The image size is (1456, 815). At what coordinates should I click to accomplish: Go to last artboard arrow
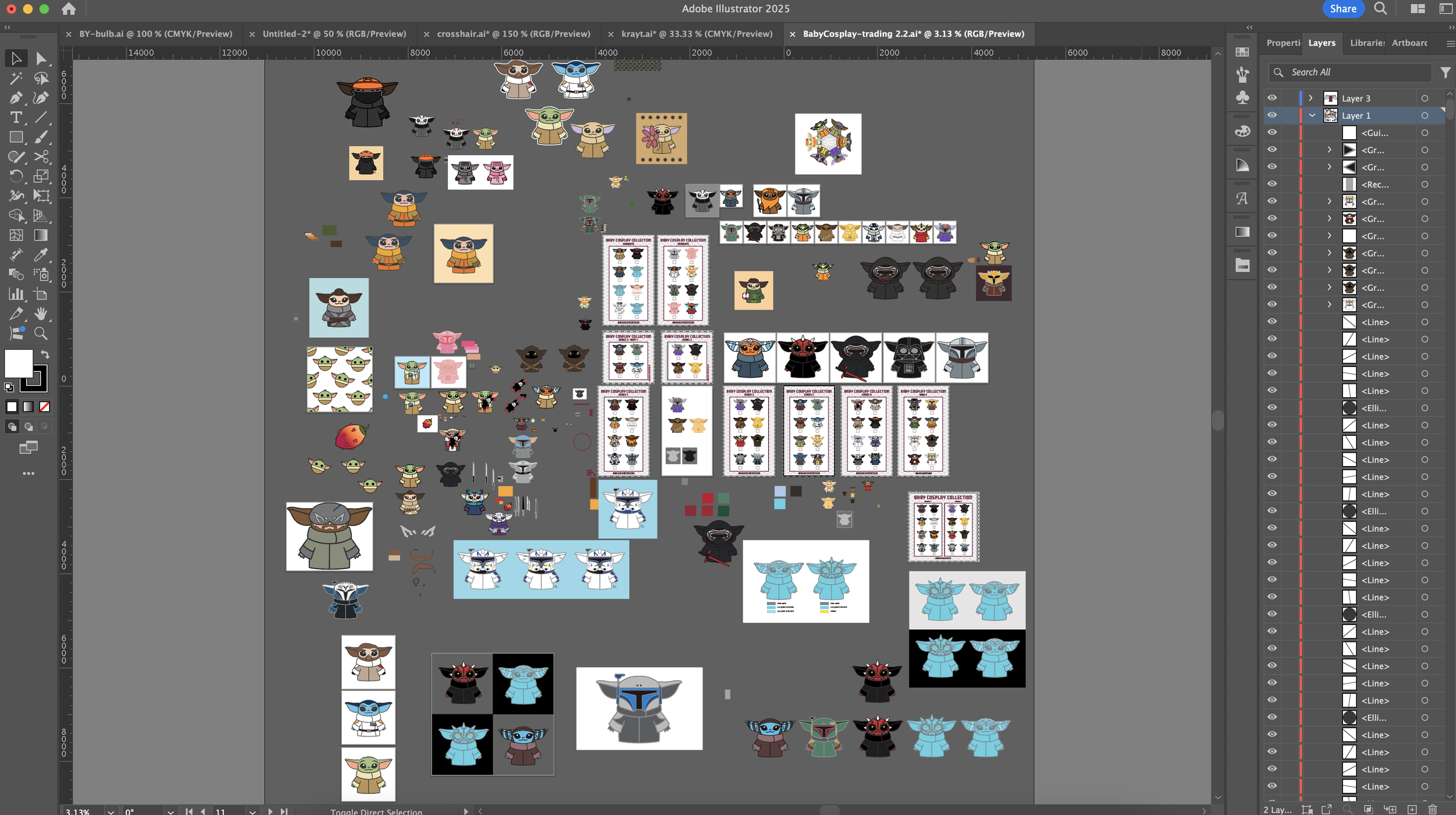pos(284,811)
